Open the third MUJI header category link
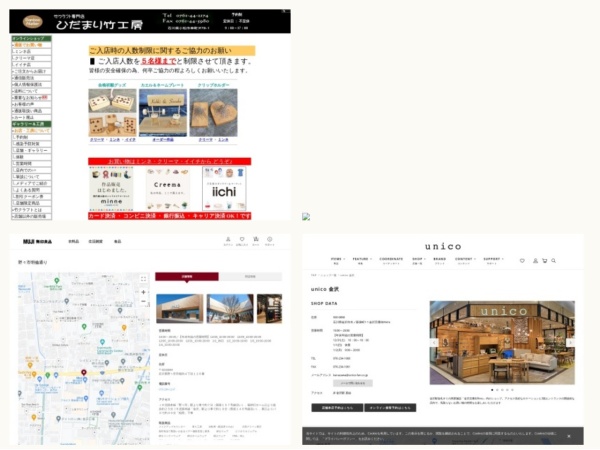Screen dimensions: 600x450 (117, 241)
